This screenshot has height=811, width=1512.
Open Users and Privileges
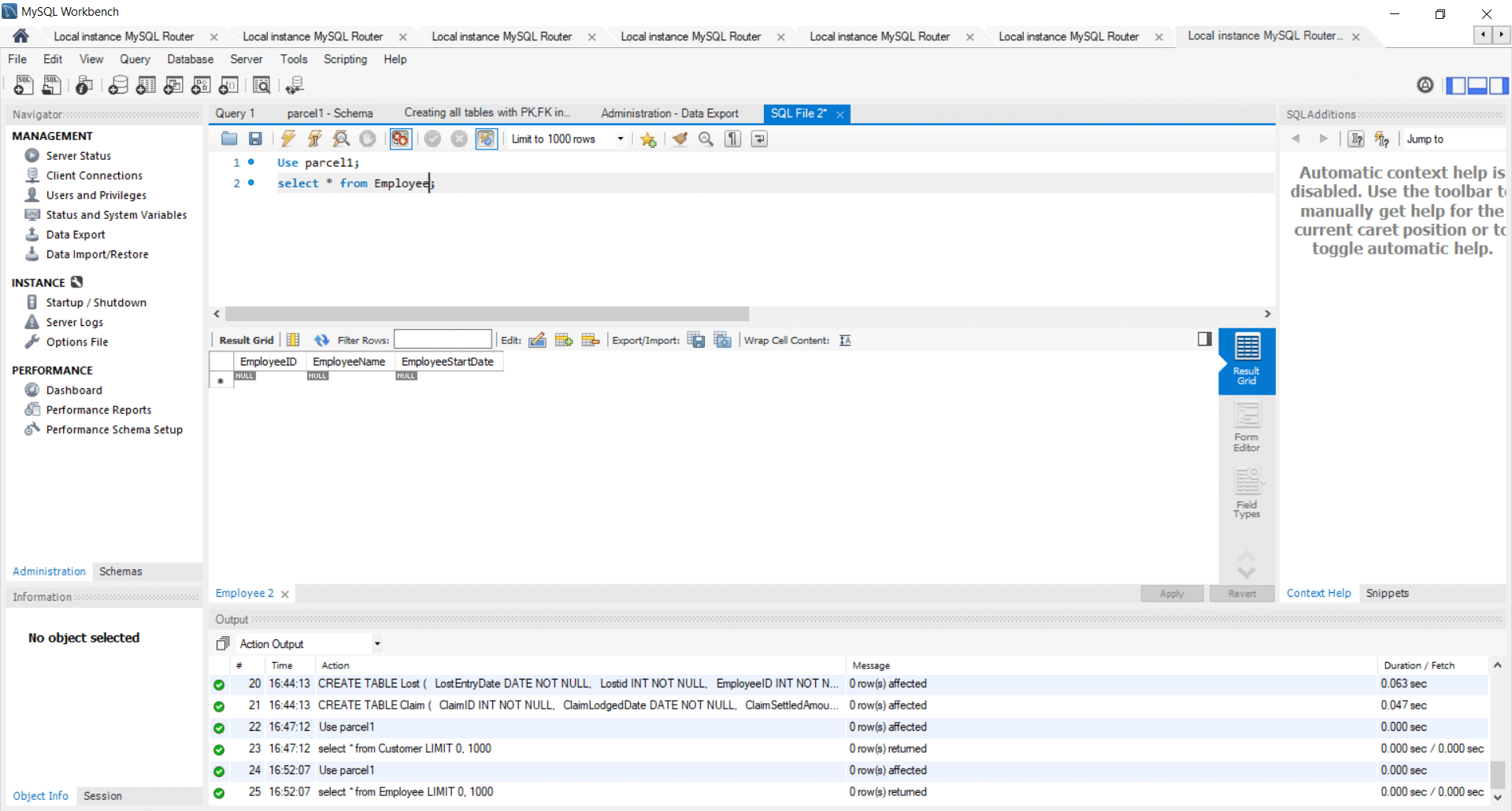96,195
